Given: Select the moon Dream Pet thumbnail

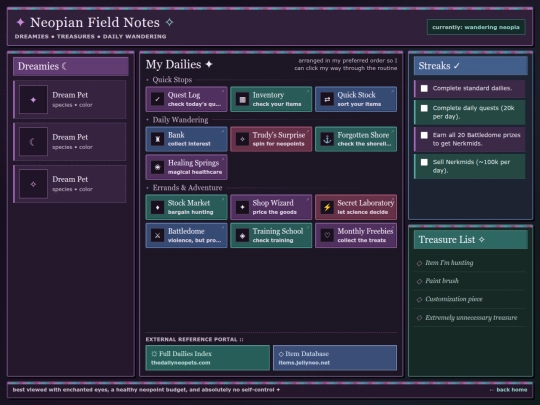Looking at the screenshot, I should point(33,142).
